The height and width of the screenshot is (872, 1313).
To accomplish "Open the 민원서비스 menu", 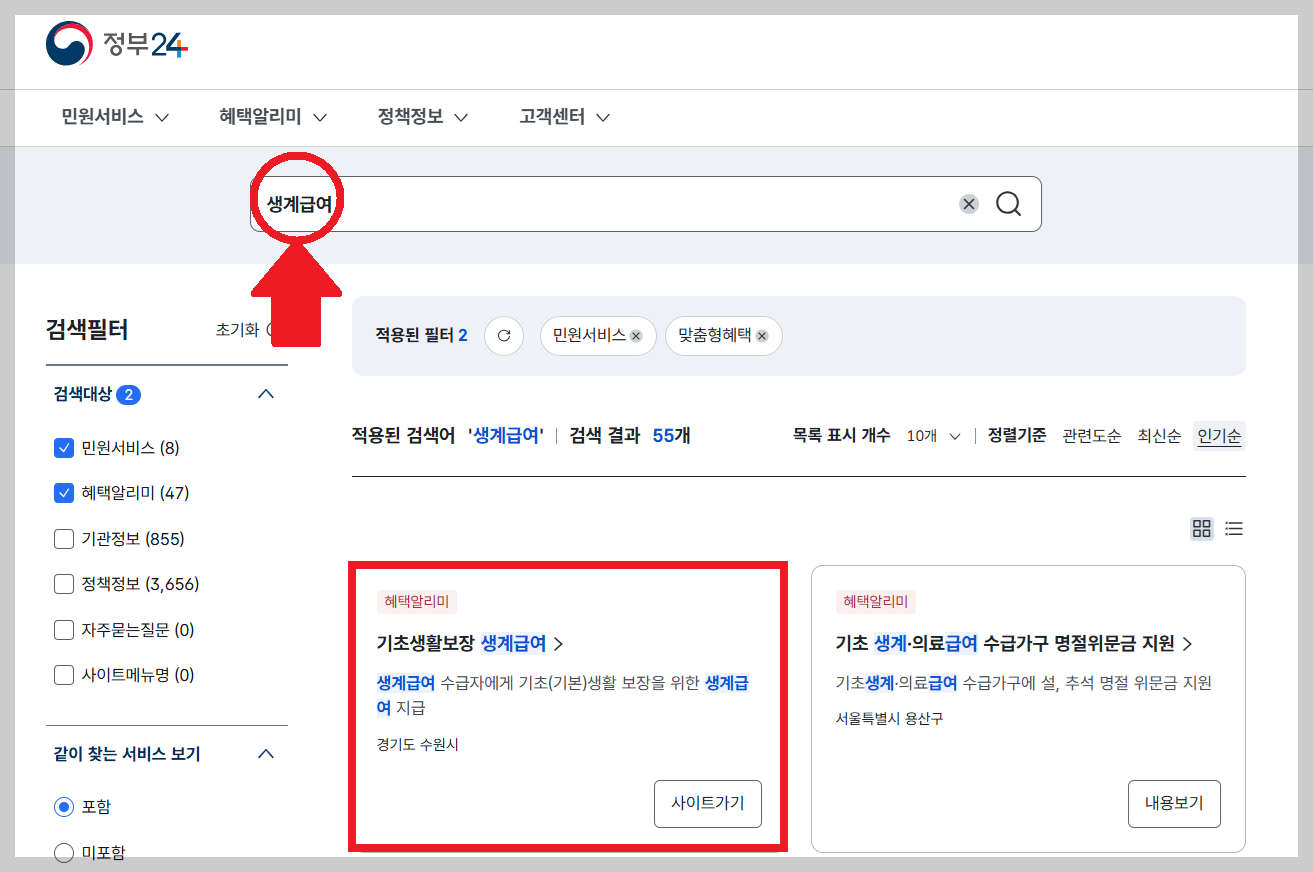I will (x=103, y=117).
